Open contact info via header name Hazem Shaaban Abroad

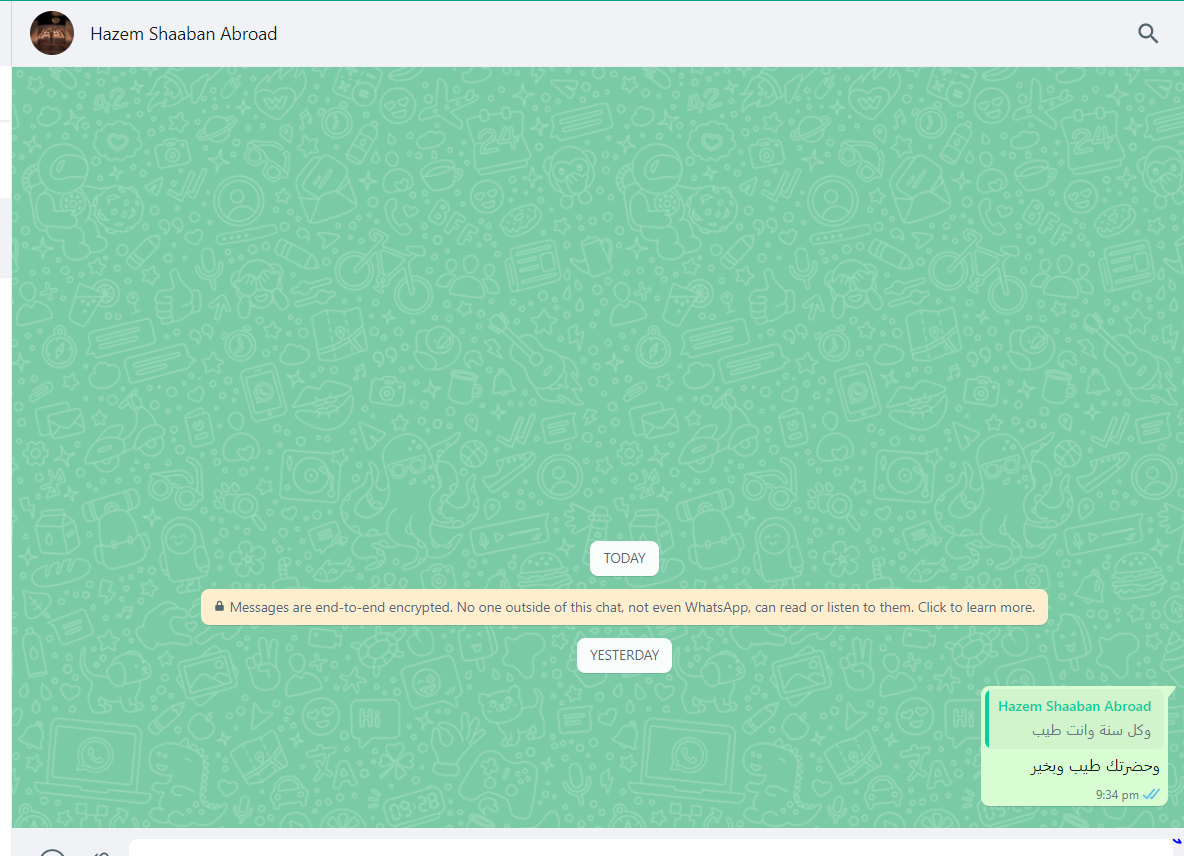[x=183, y=34]
